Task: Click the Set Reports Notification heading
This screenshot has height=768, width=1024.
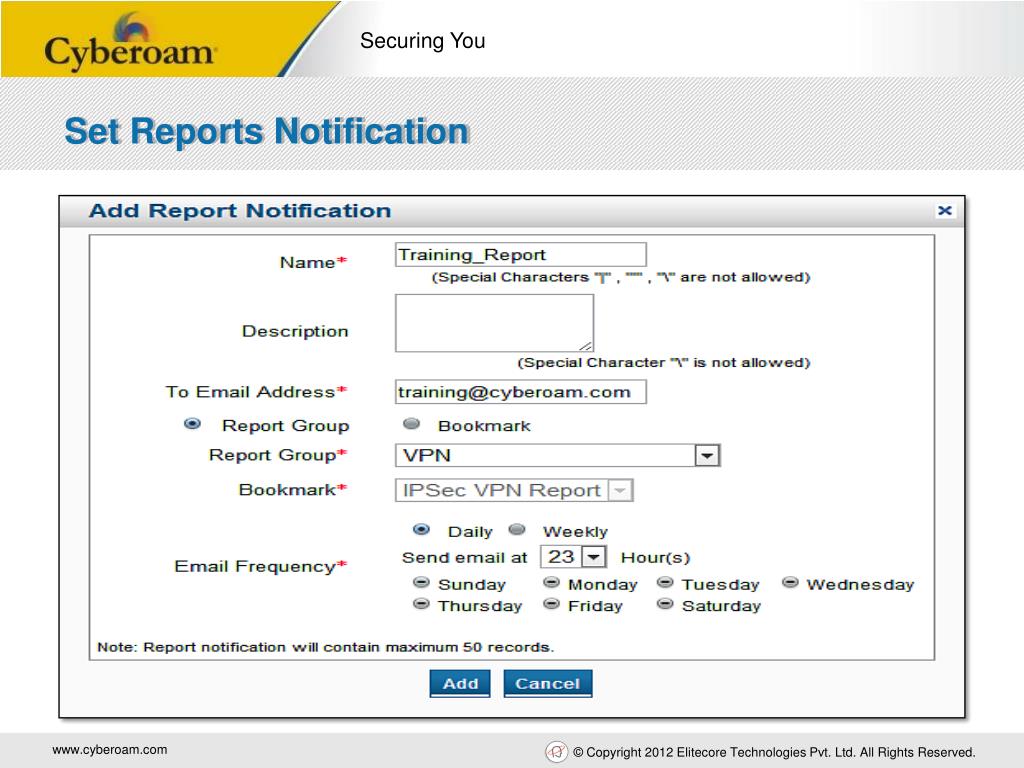Action: click(x=266, y=131)
